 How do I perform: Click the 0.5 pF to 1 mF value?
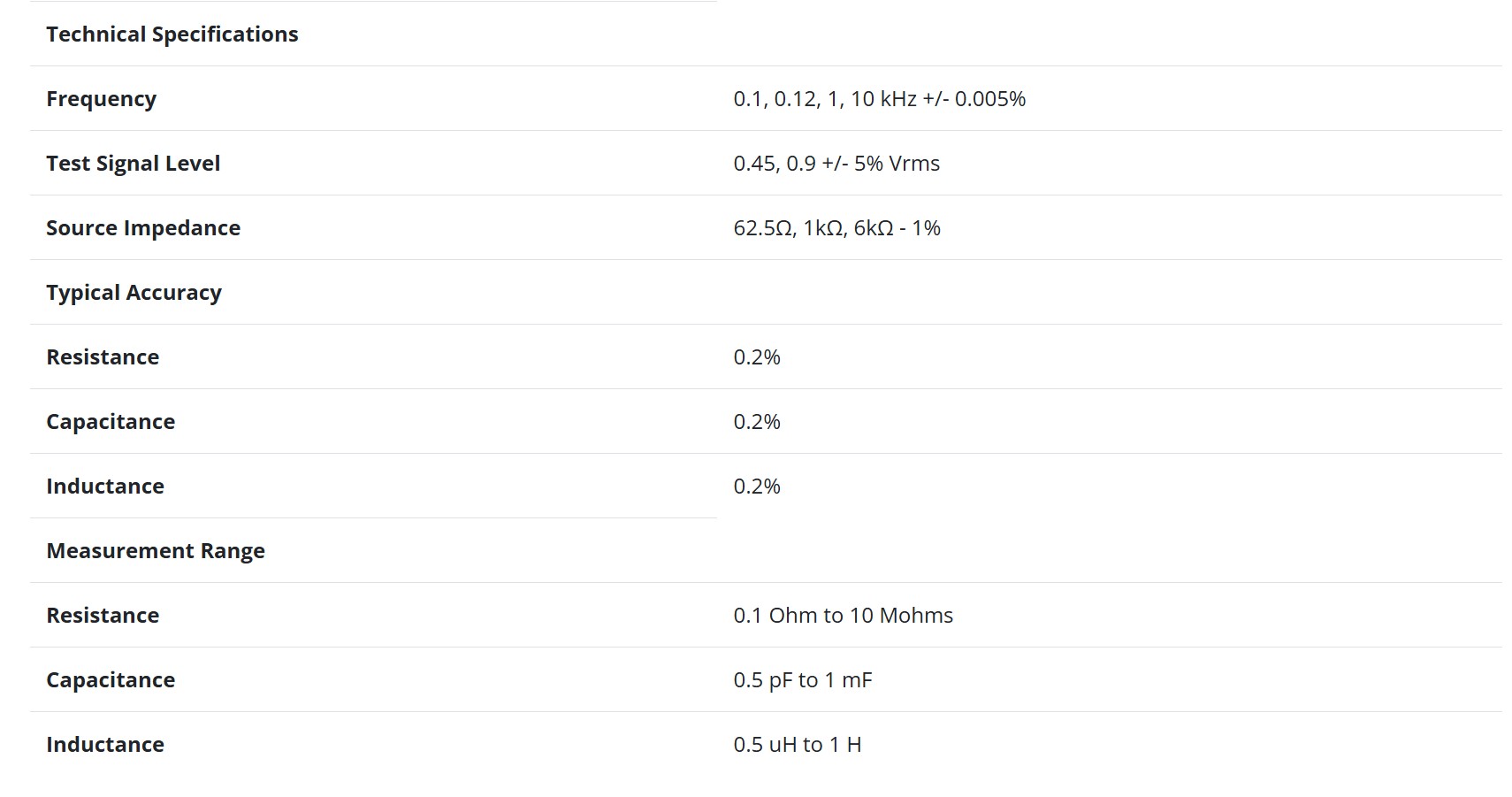[x=802, y=680]
